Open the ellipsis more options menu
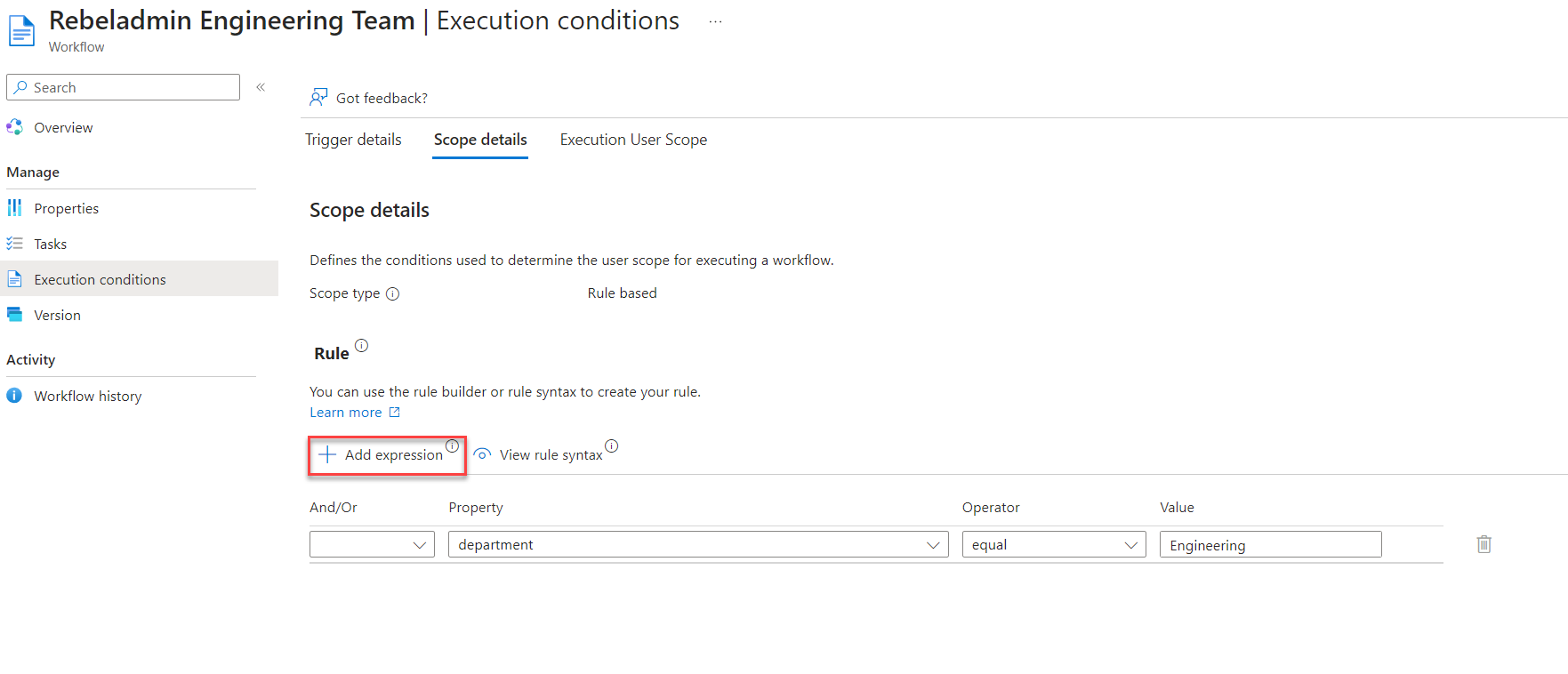Image resolution: width=1568 pixels, height=674 pixels. (715, 21)
